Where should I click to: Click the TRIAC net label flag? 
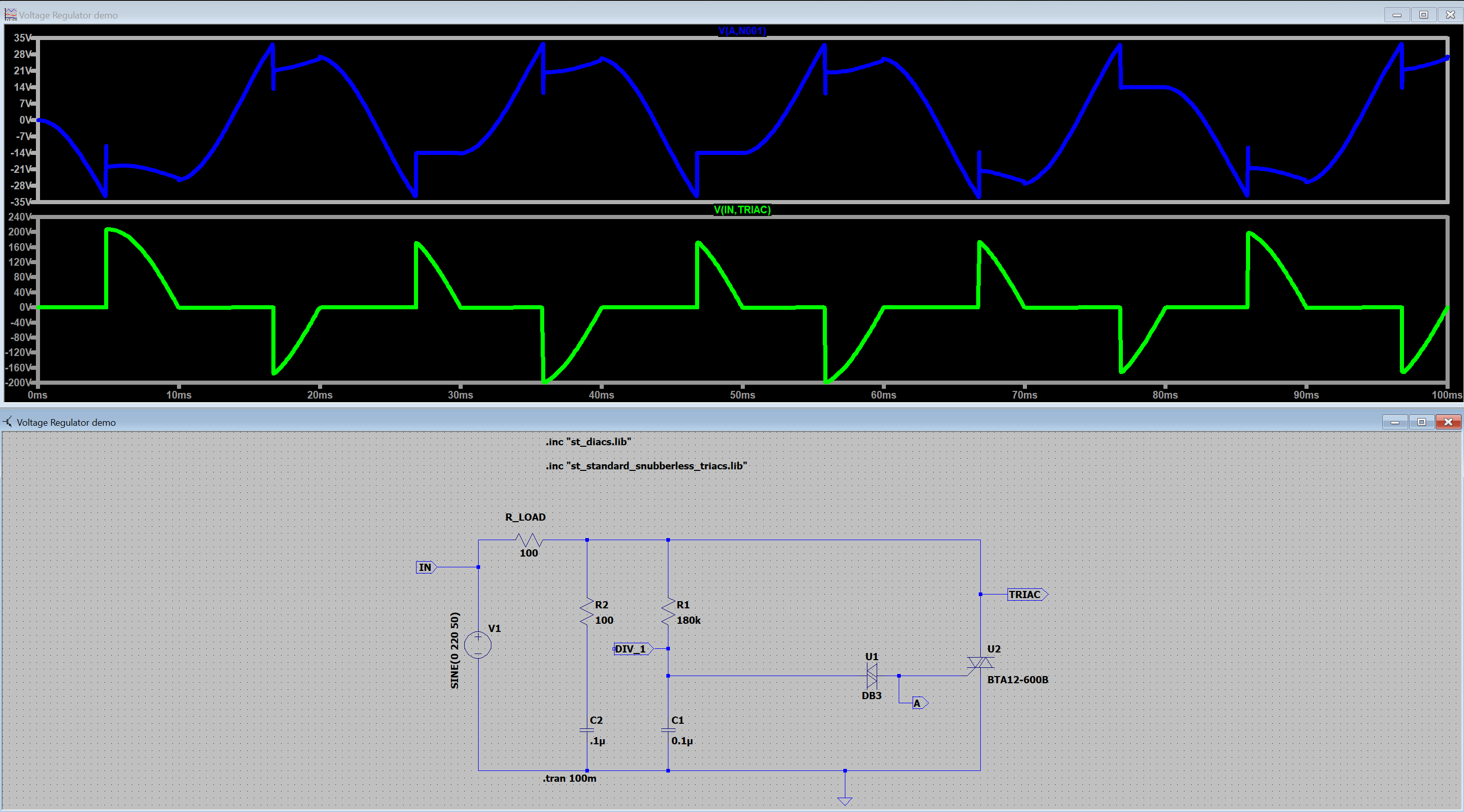coord(1027,595)
